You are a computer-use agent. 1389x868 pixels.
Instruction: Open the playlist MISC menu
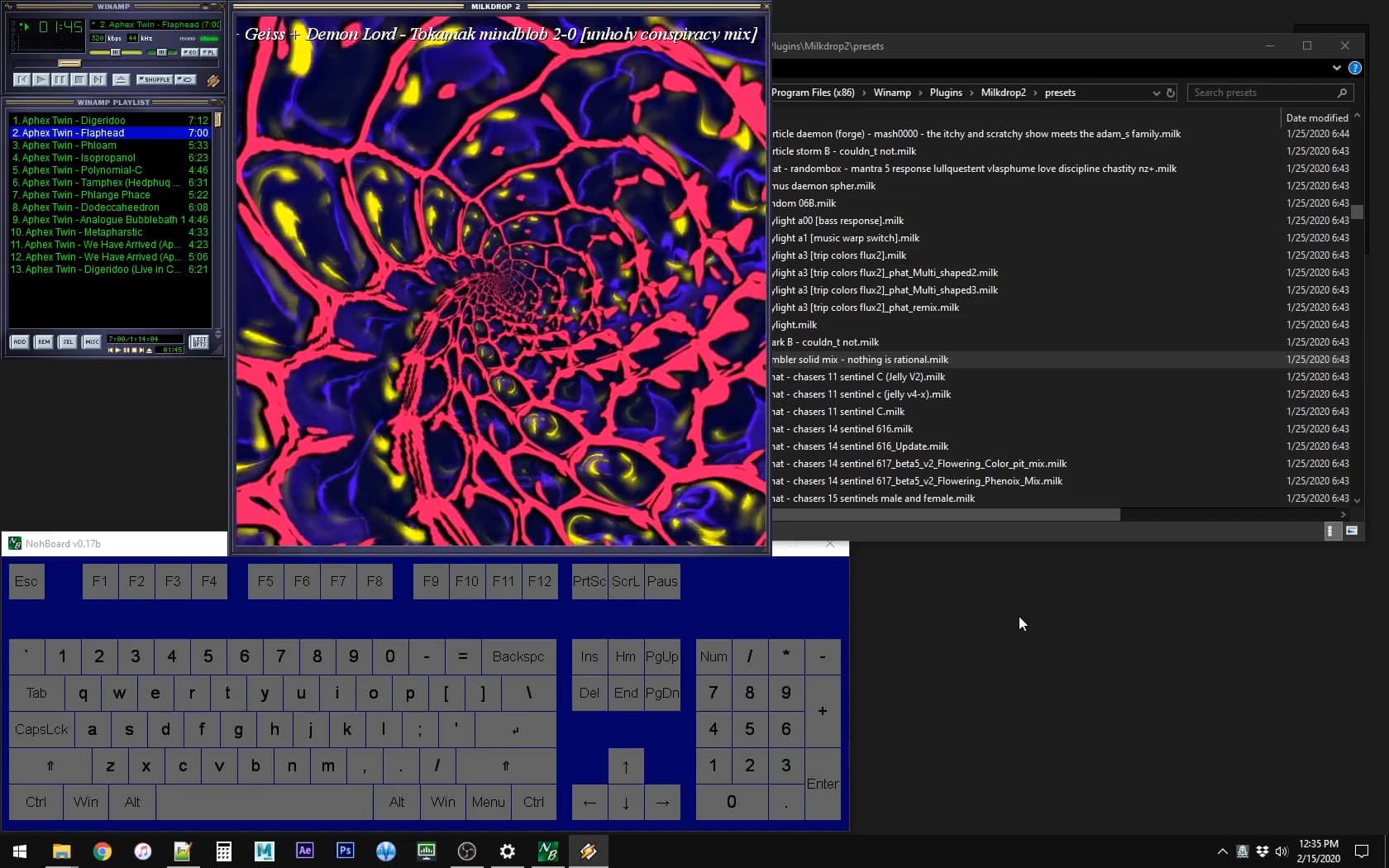click(92, 341)
